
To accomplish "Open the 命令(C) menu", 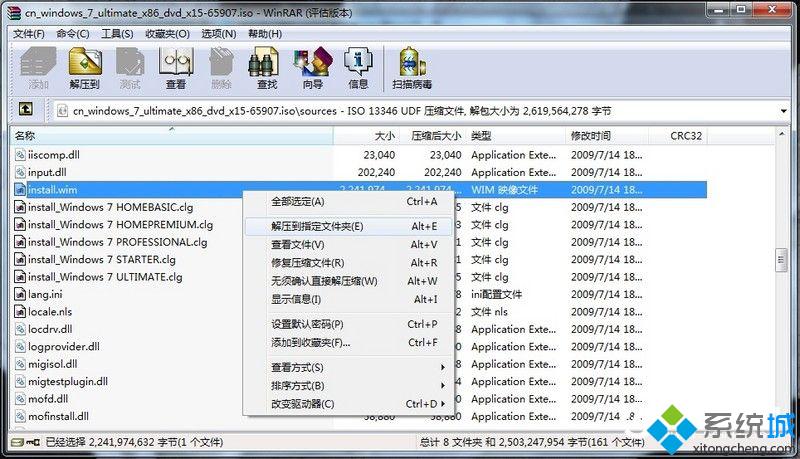I will pyautogui.click(x=72, y=34).
